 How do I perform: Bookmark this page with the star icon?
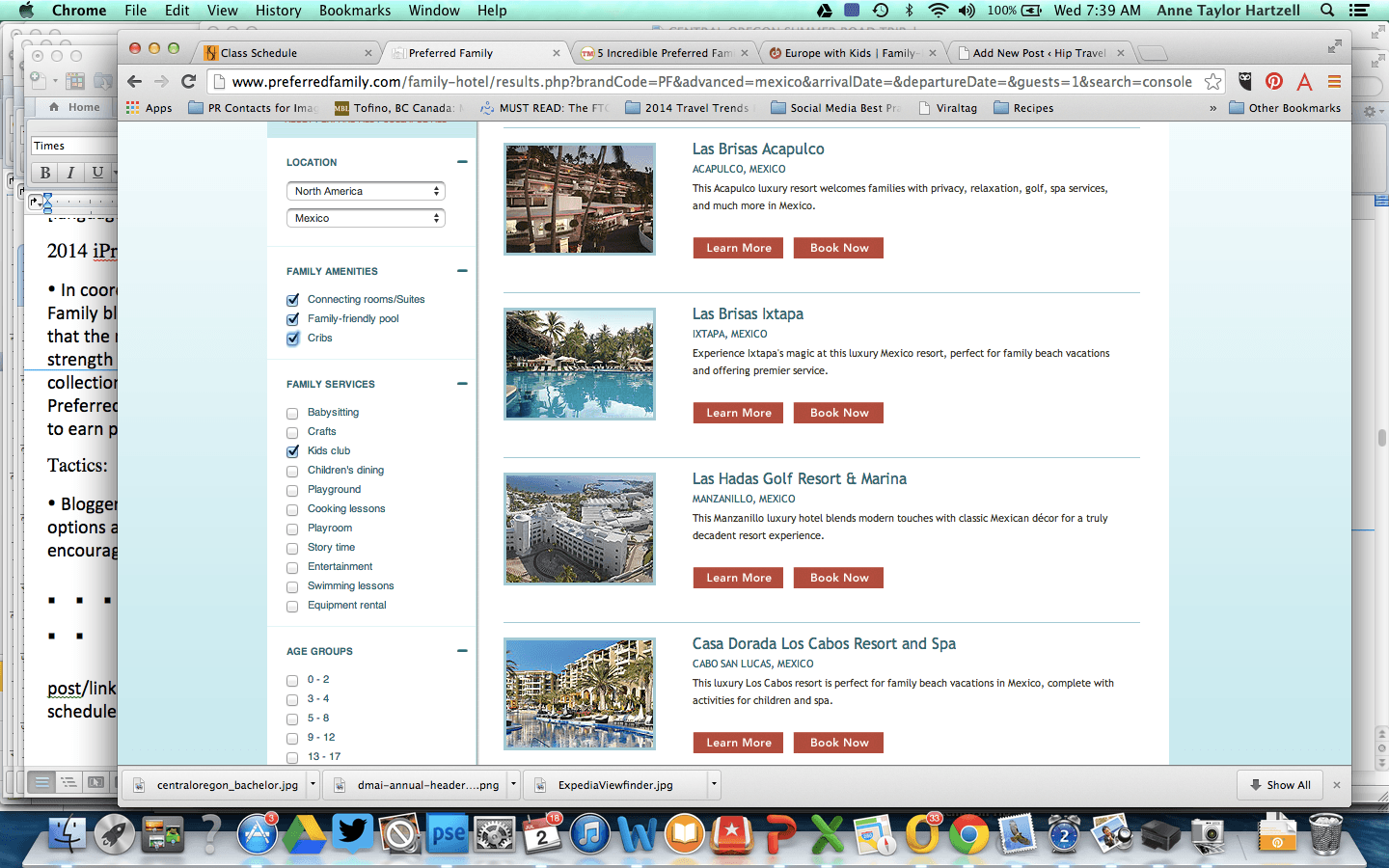1212,82
